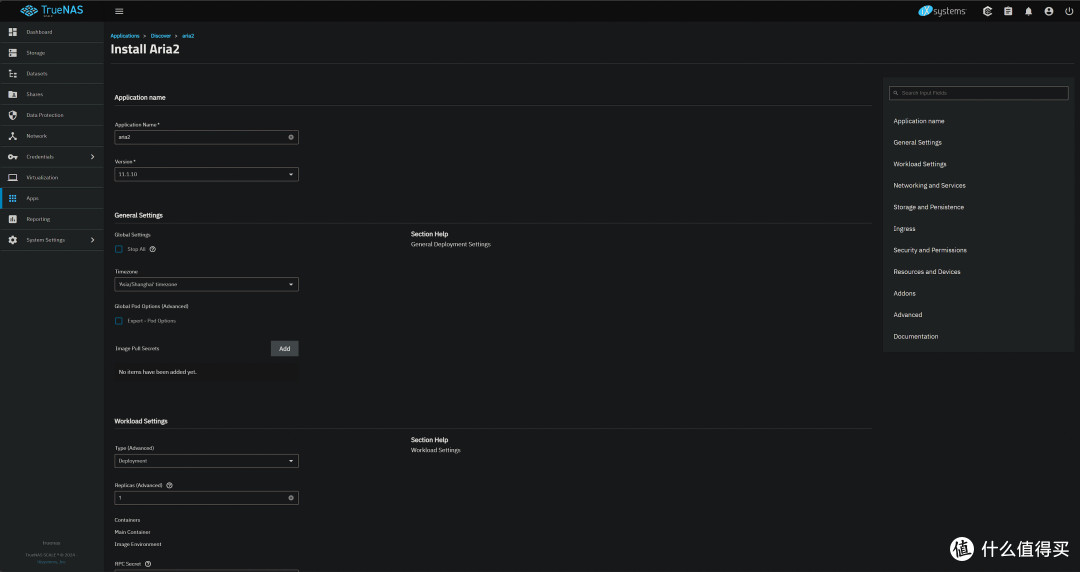Click the aria2 breadcrumb

point(188,36)
